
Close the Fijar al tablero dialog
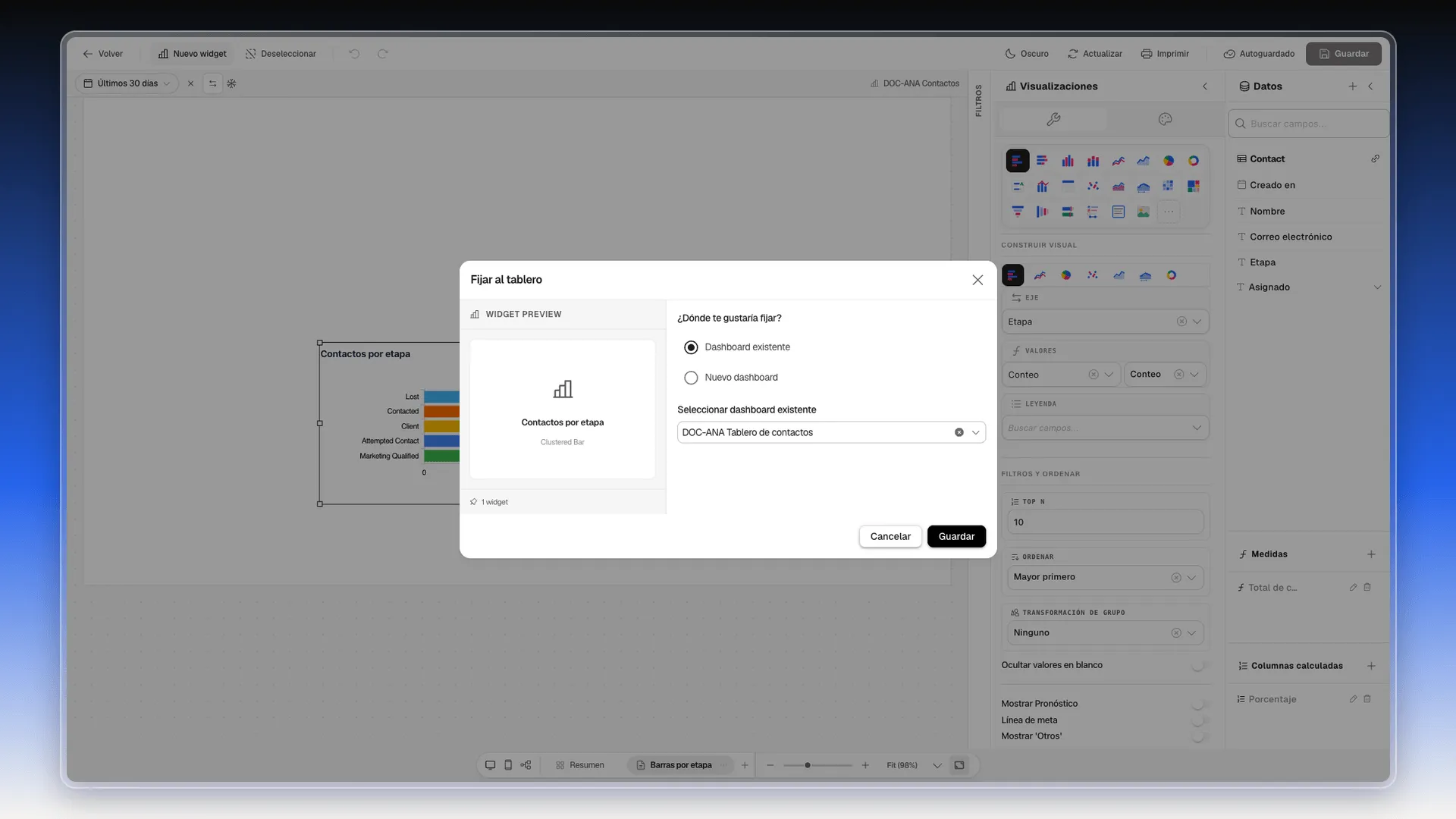[x=977, y=280]
